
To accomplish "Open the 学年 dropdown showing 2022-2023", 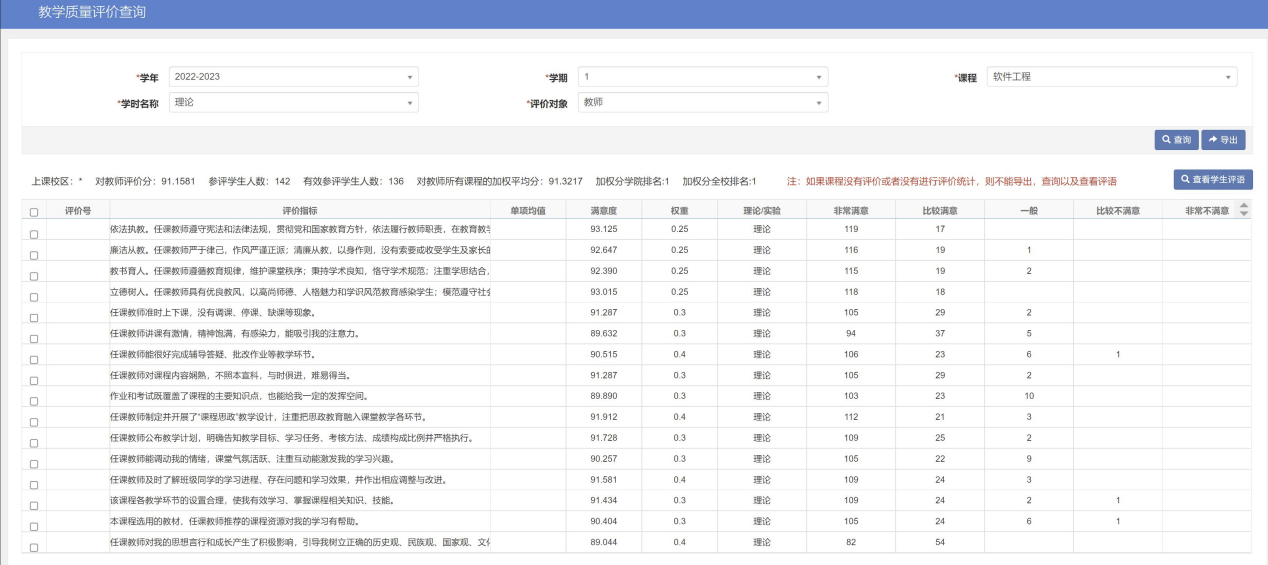I will click(x=293, y=77).
